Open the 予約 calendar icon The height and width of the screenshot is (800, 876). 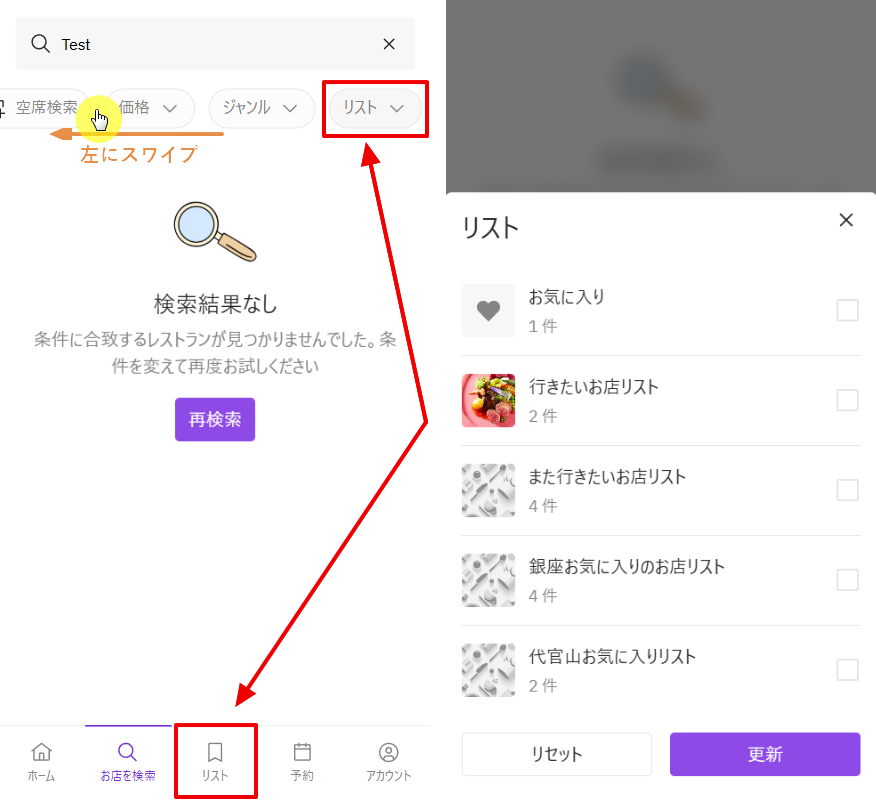(302, 752)
